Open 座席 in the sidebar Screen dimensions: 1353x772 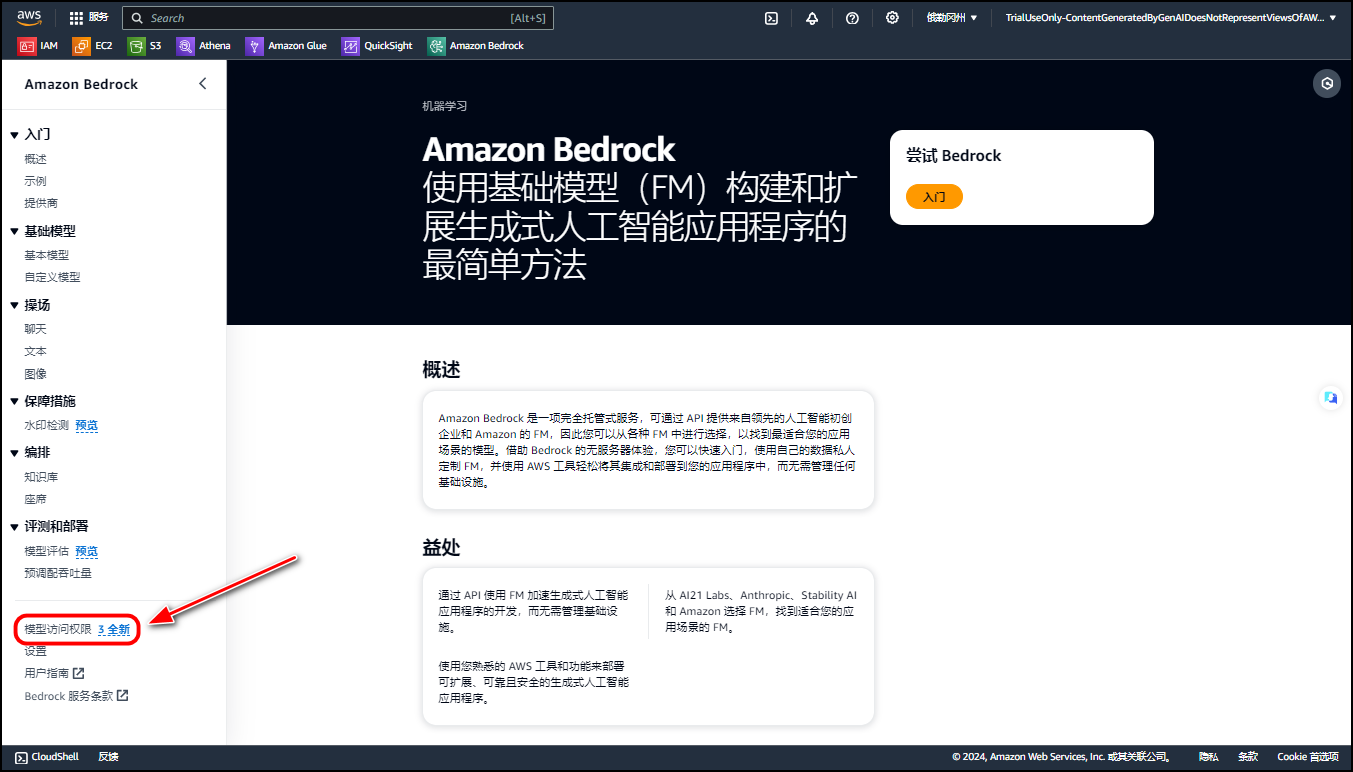point(36,499)
